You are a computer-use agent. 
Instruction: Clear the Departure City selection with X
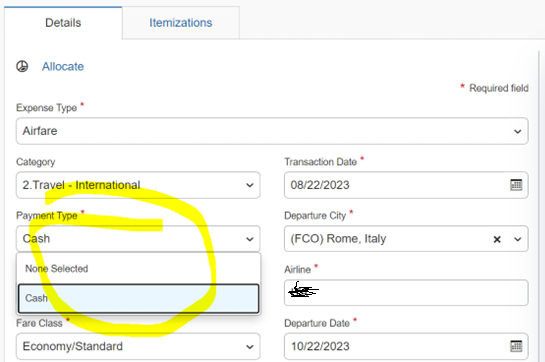[x=497, y=239]
